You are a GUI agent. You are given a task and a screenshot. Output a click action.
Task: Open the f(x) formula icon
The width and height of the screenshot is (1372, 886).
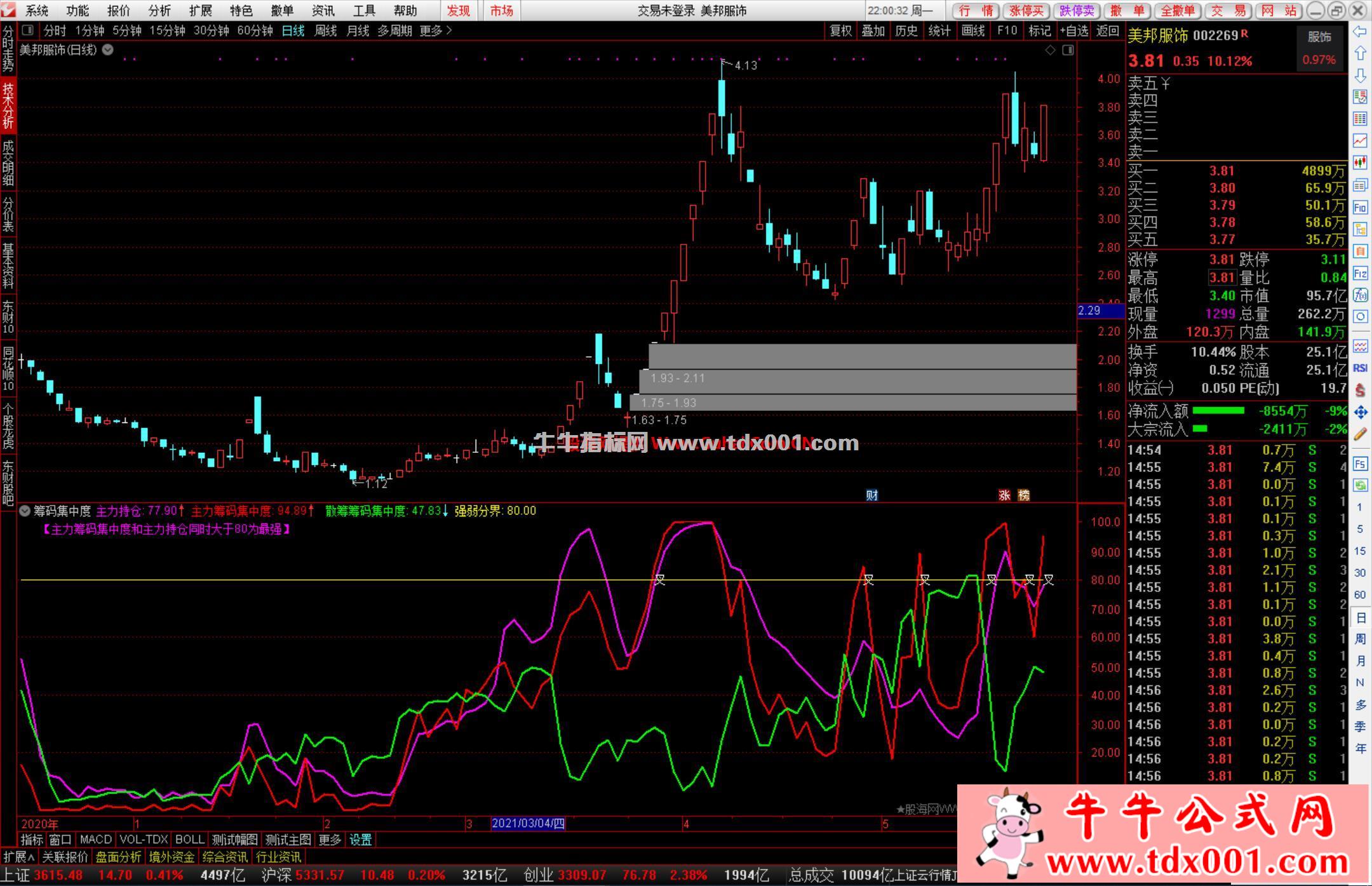[1360, 295]
